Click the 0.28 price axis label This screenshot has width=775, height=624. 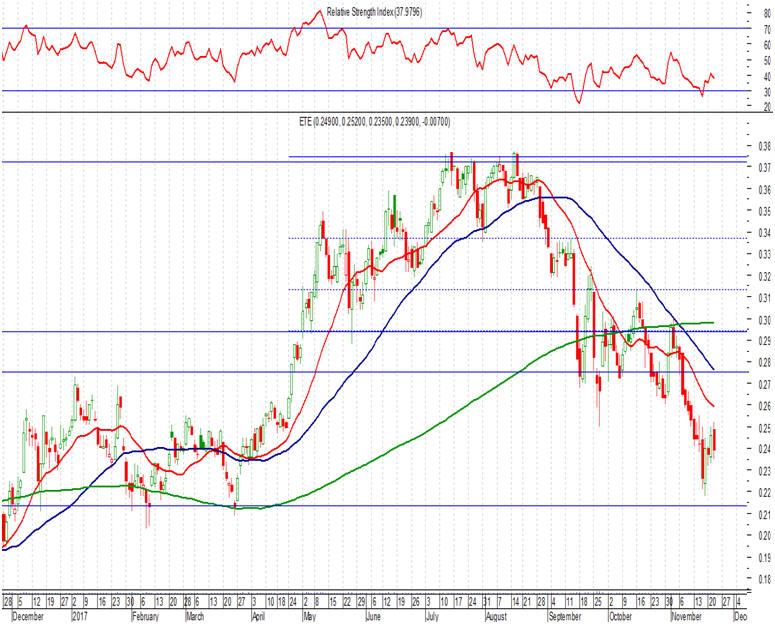[x=765, y=362]
